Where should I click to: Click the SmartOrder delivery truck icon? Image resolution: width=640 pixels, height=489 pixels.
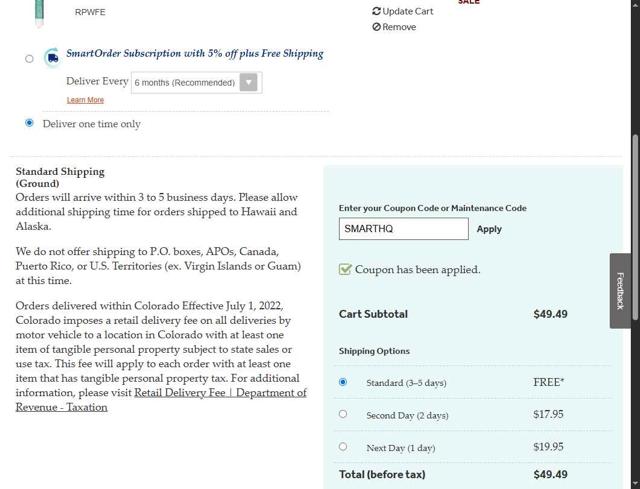point(52,56)
